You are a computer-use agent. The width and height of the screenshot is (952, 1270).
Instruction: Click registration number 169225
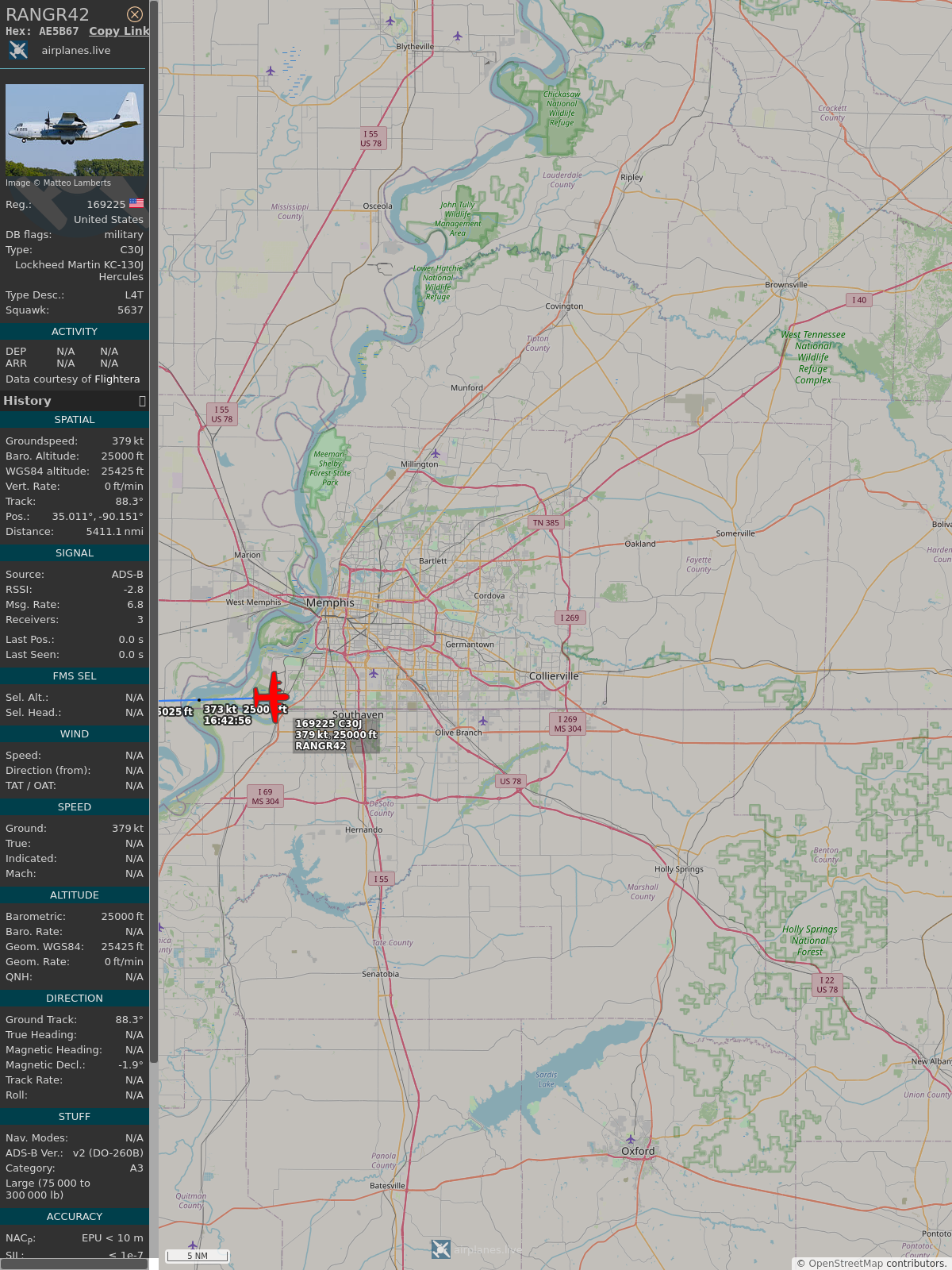[106, 205]
